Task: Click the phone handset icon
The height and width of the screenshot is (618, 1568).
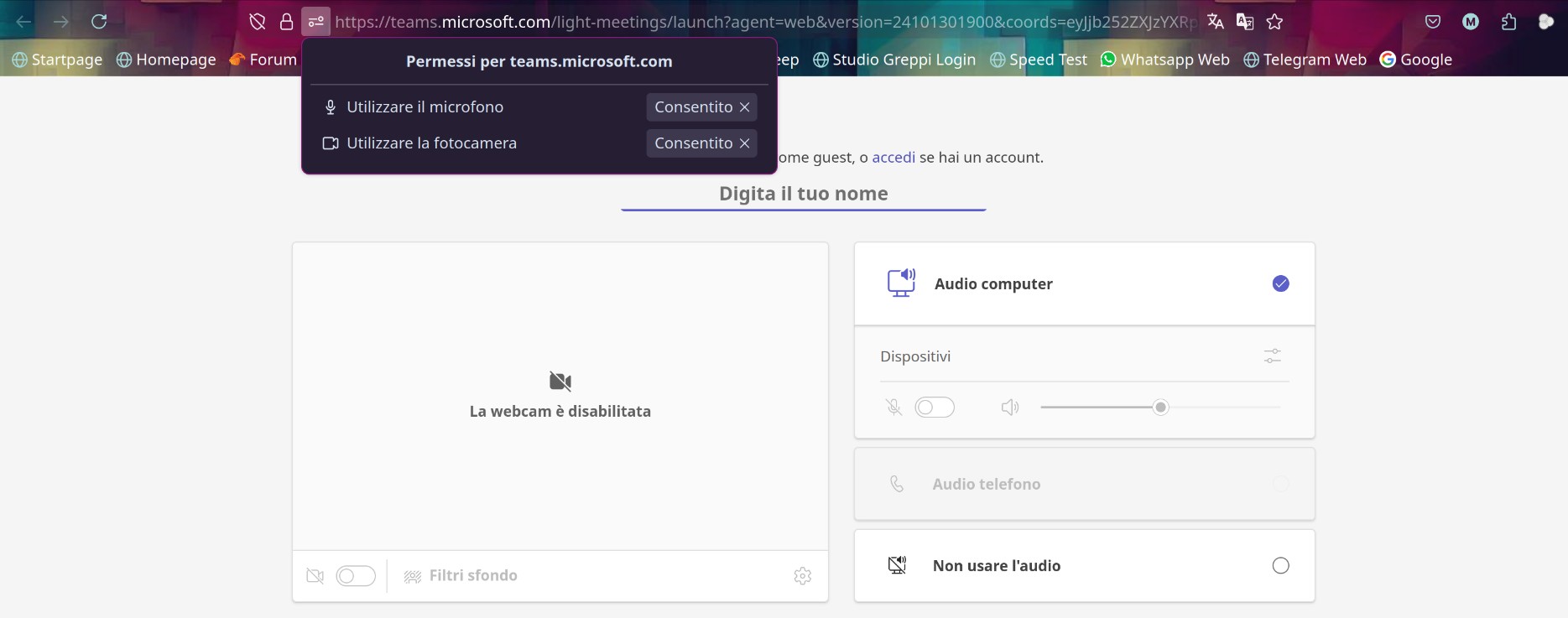Action: tap(897, 484)
